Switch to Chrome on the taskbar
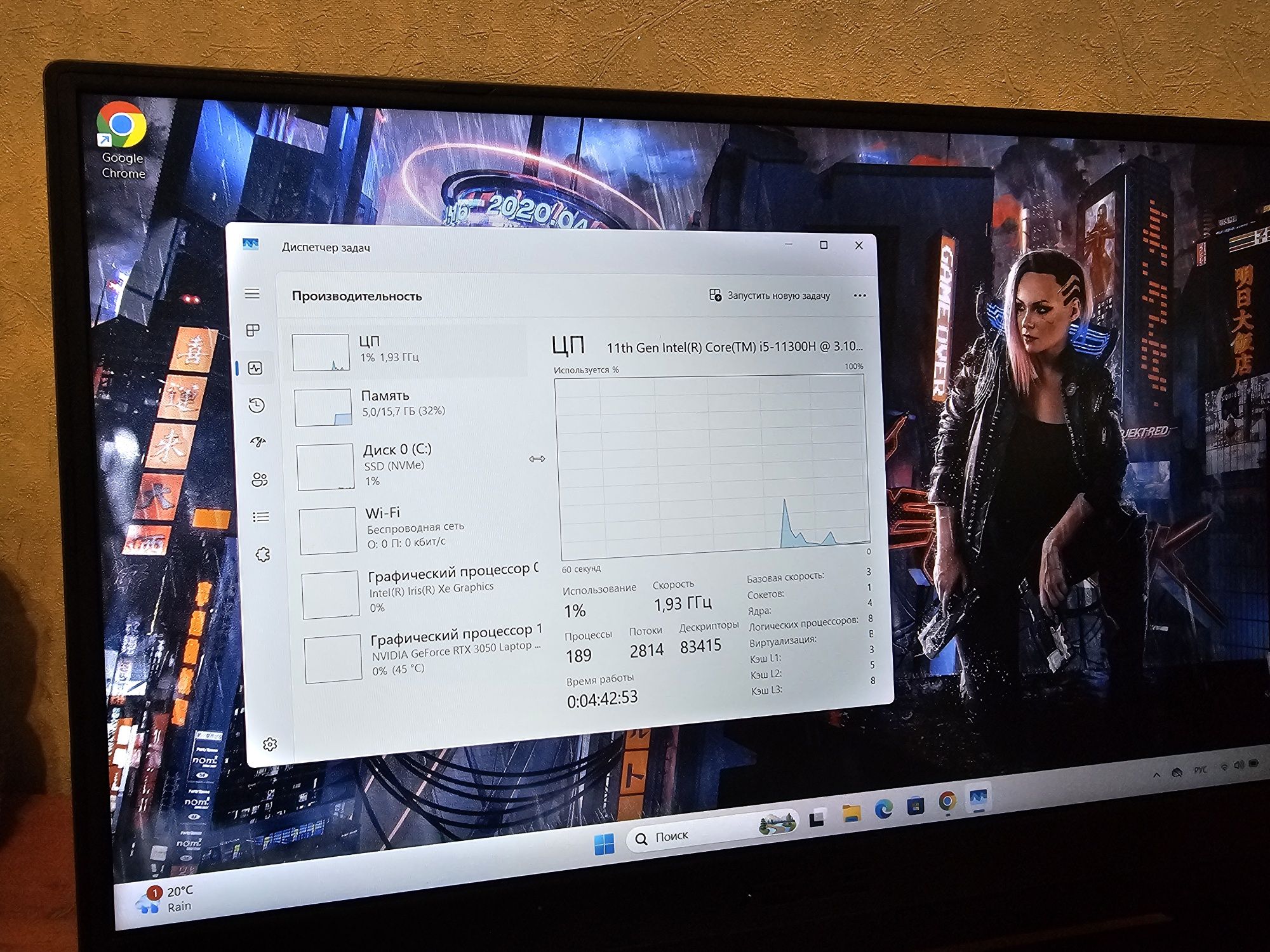 pos(947,802)
